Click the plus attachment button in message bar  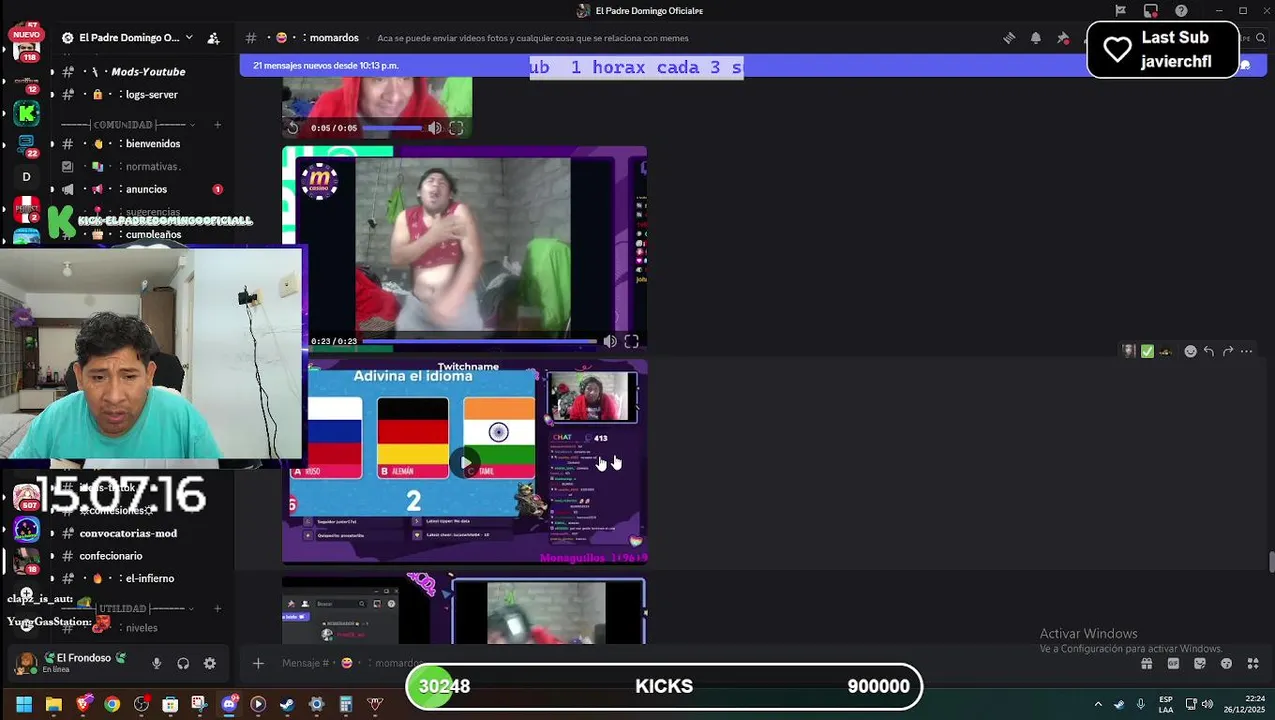coord(258,663)
